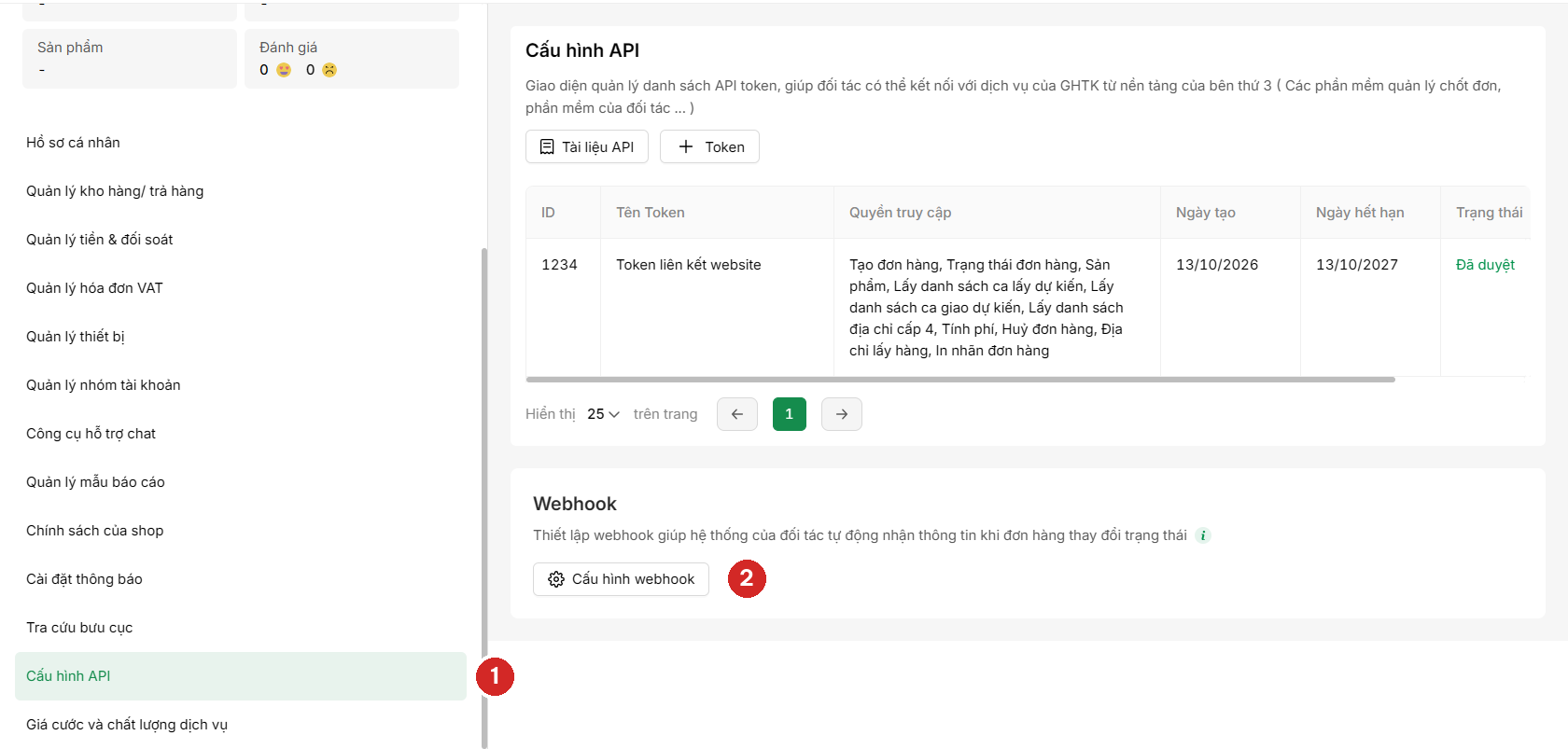Open Giá cước và chất lượng dịch vụ
1568x749 pixels.
(x=127, y=725)
